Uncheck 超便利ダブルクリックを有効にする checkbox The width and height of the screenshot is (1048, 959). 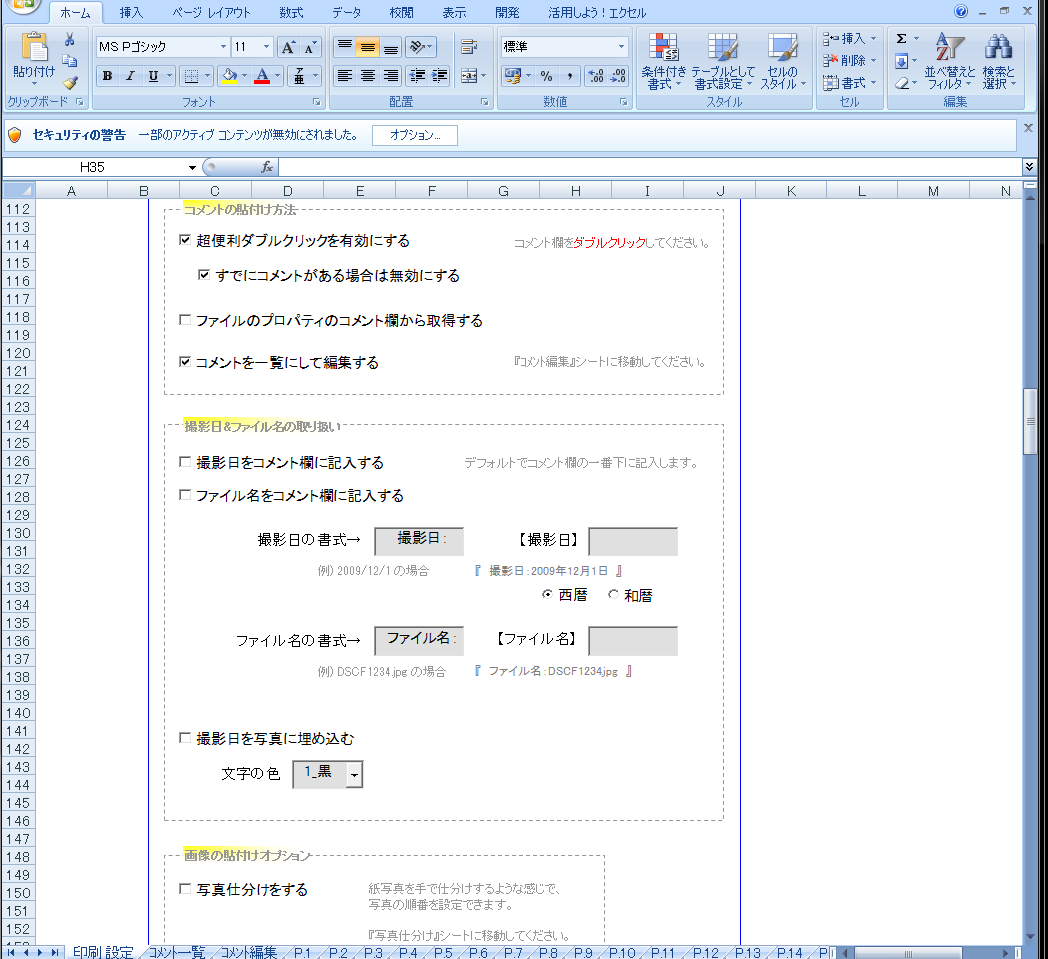185,240
